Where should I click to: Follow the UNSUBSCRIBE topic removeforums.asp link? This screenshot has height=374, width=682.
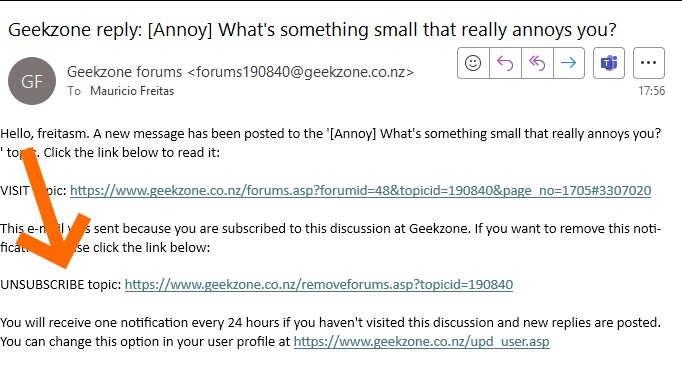(319, 284)
